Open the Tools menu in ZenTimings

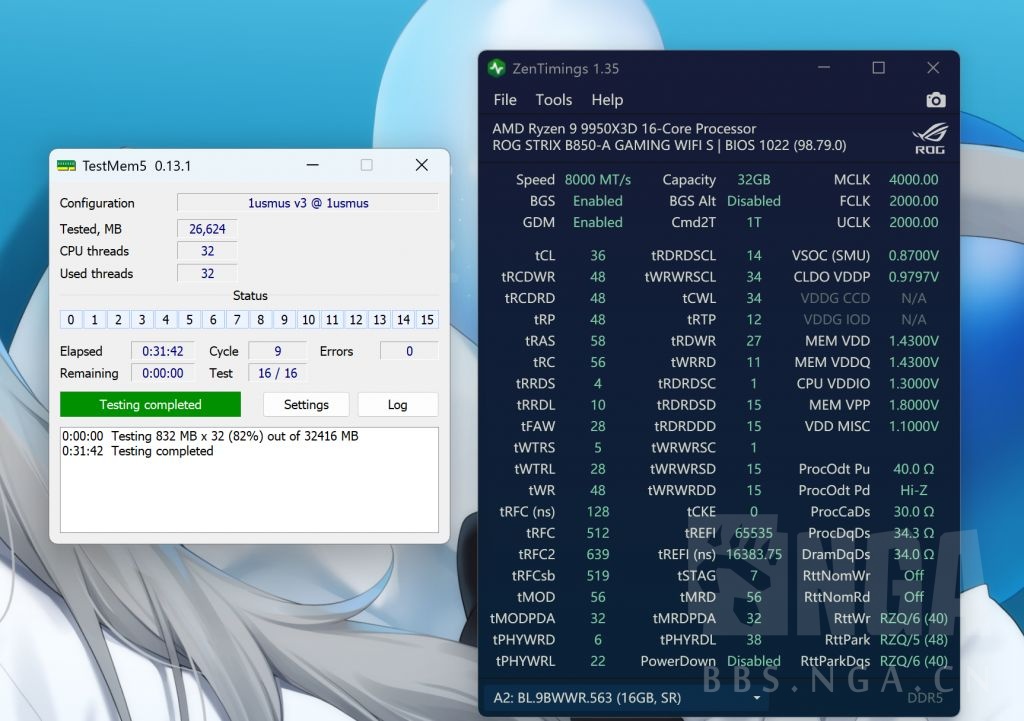pos(553,100)
